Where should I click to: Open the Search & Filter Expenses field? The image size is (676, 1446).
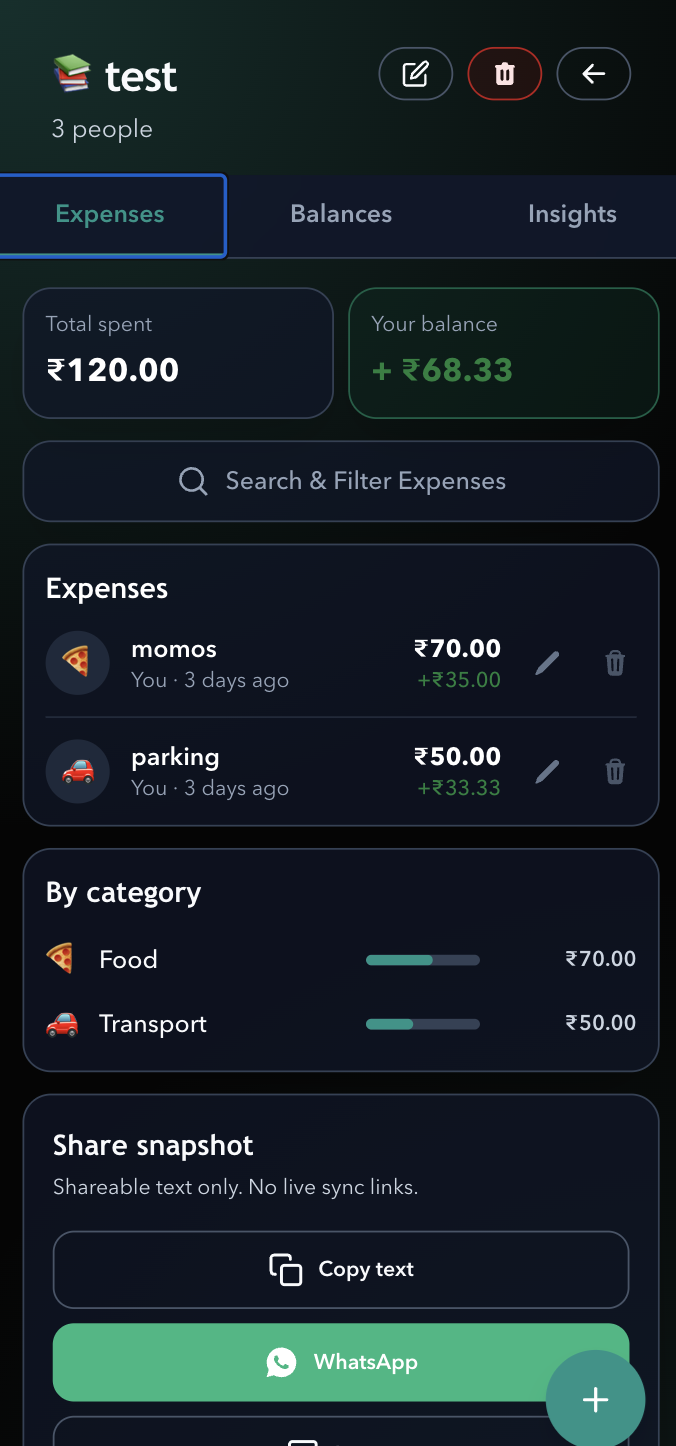click(341, 481)
